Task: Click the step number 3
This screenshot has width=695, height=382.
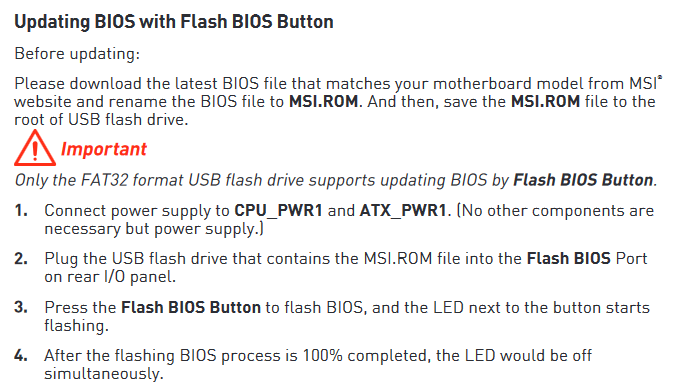Action: click(x=20, y=308)
